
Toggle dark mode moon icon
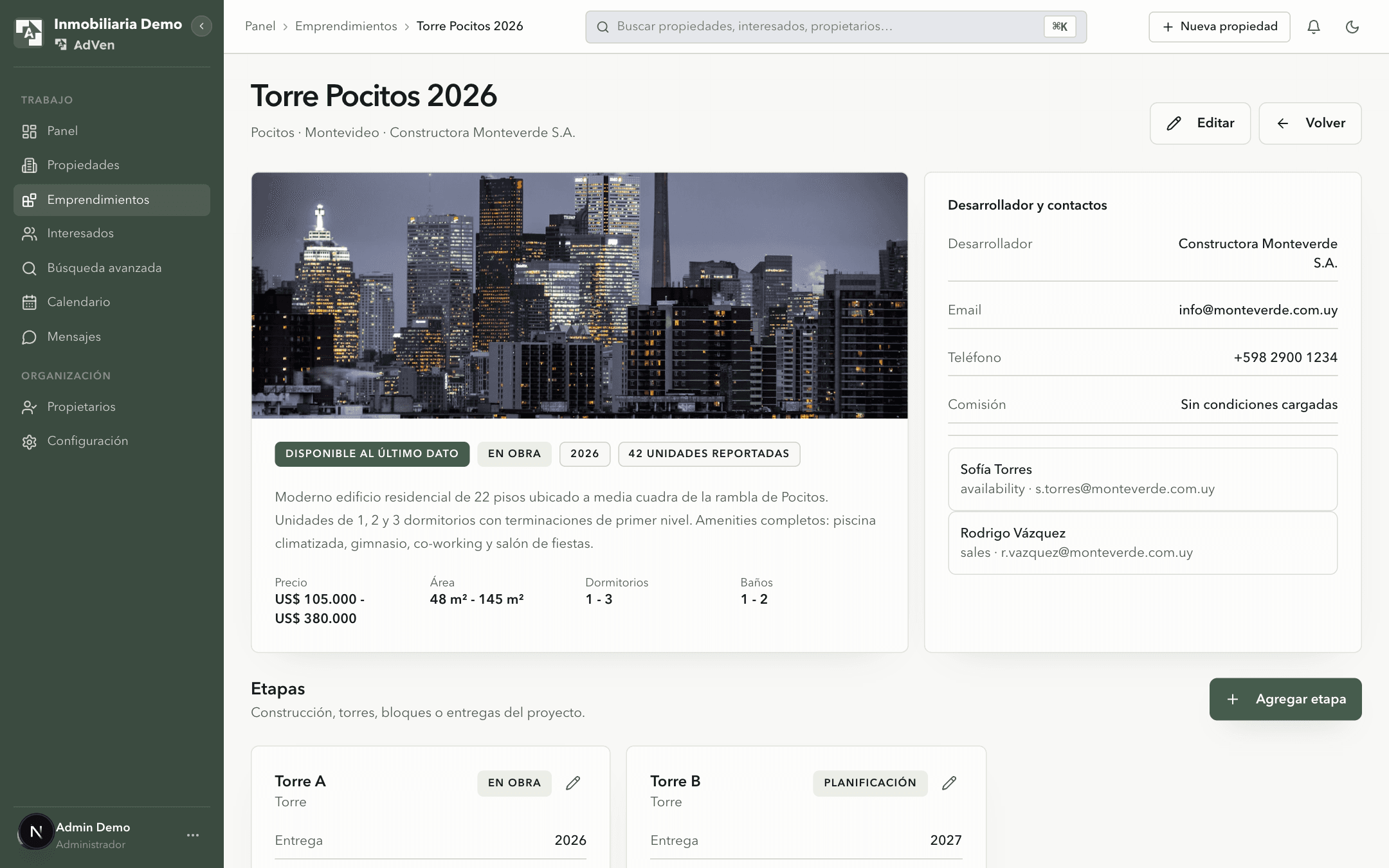point(1352,26)
